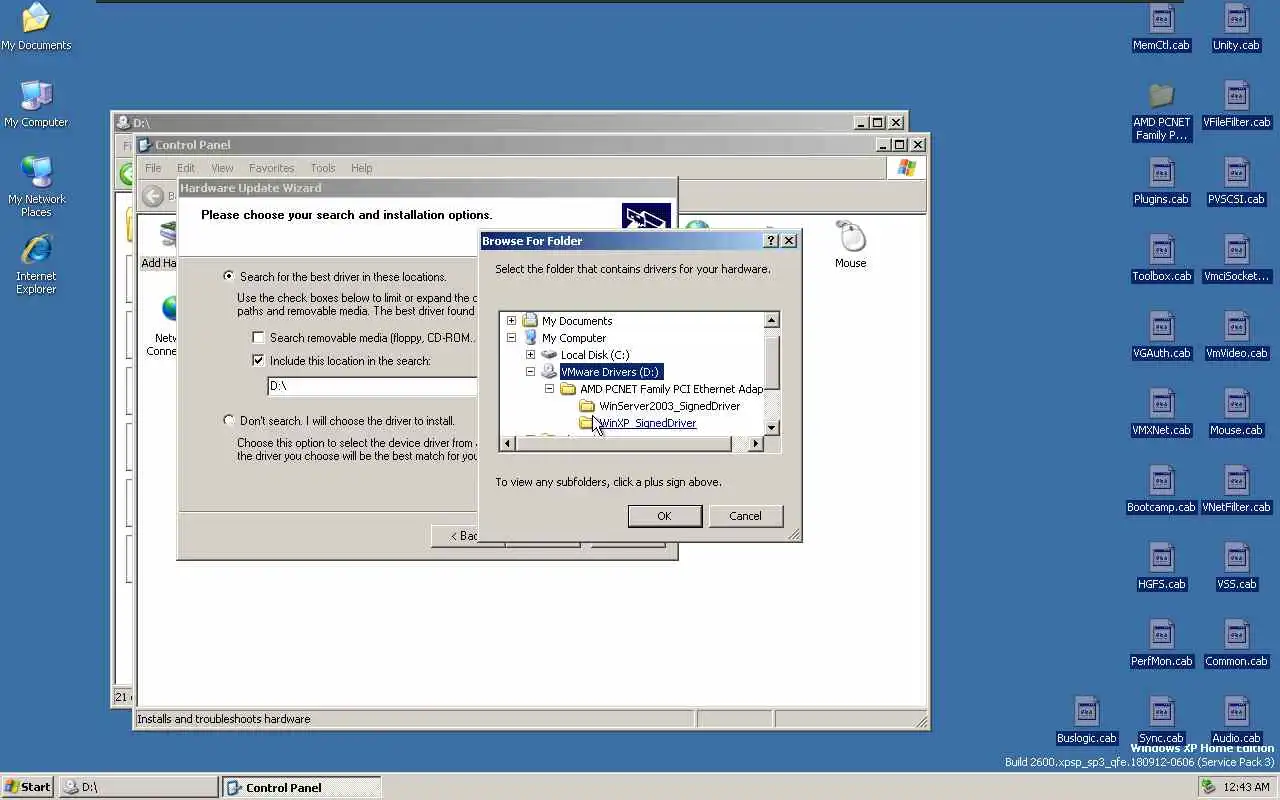This screenshot has height=800, width=1280.
Task: Expand Local Disk (C:) tree node
Action: pos(531,355)
